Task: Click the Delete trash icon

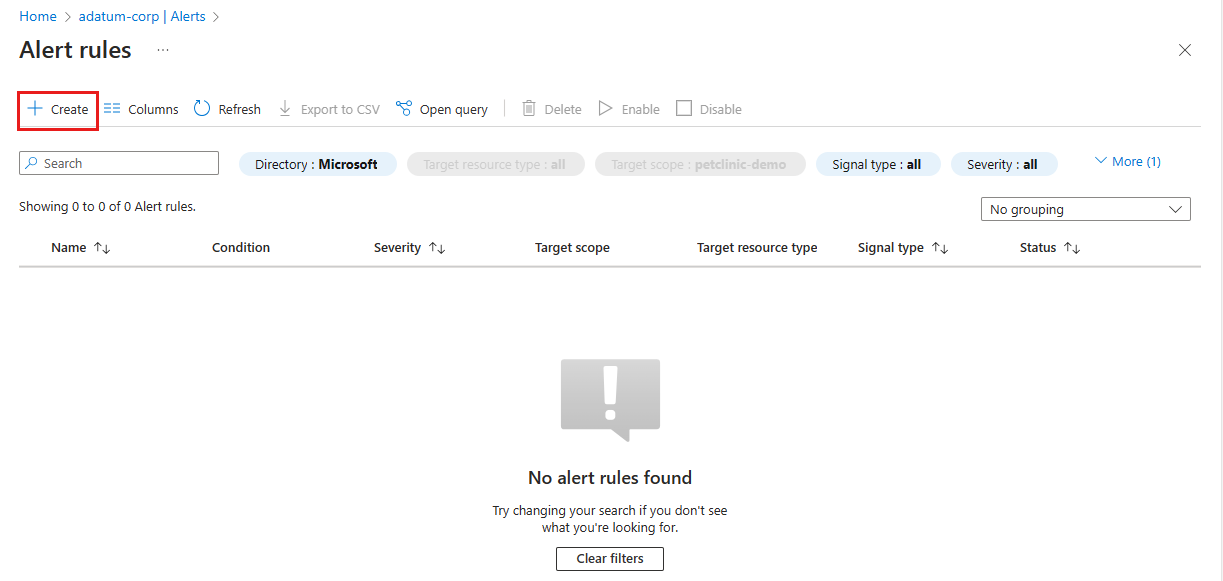Action: click(x=529, y=109)
